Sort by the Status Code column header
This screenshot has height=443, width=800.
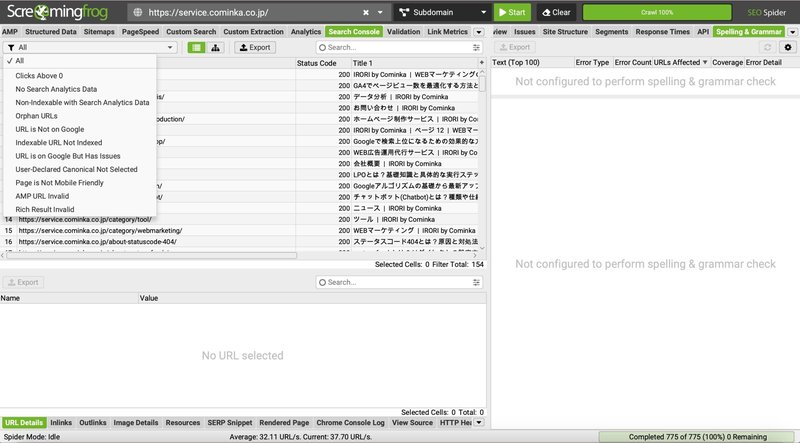click(322, 63)
